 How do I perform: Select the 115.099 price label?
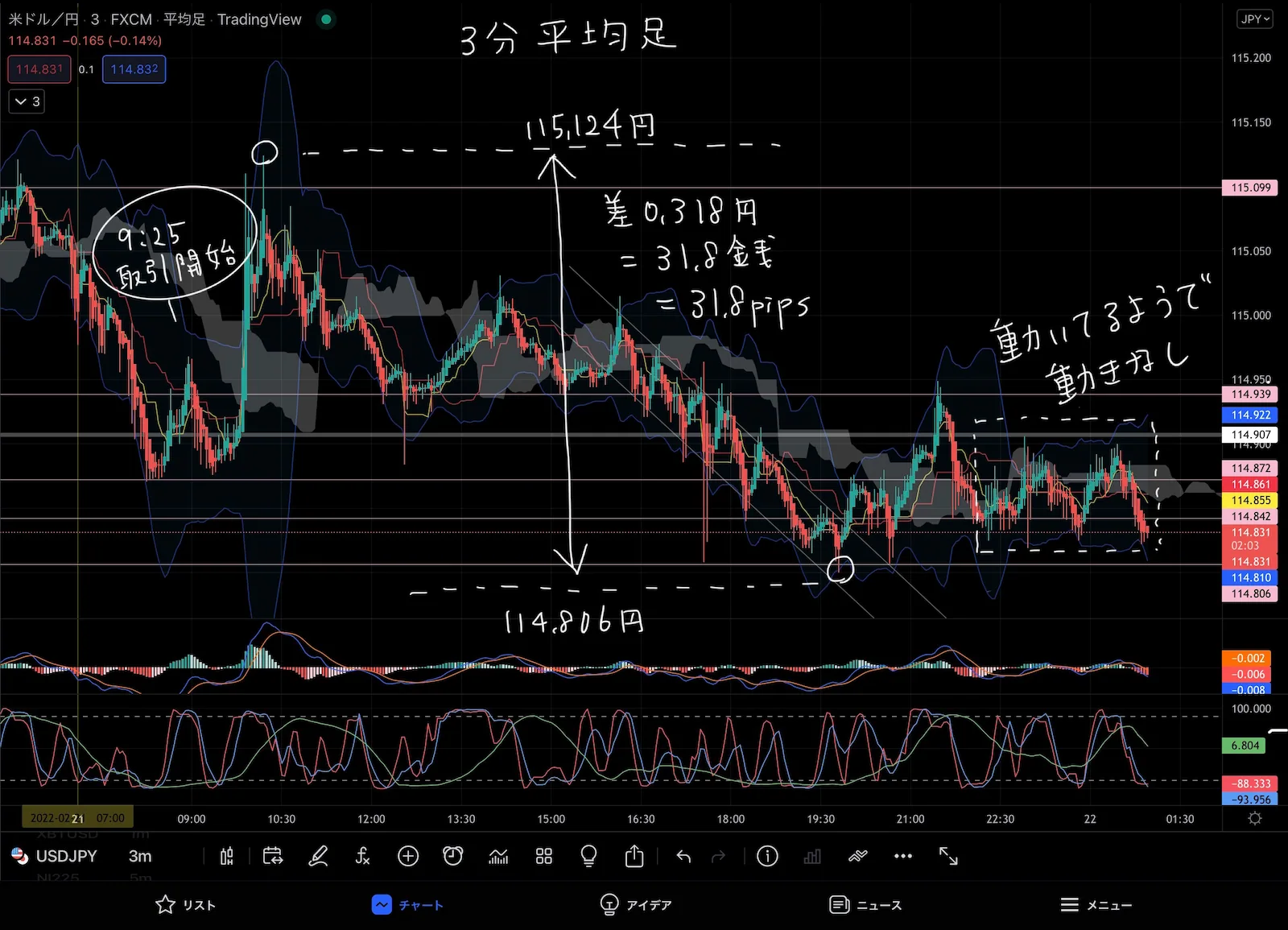pyautogui.click(x=1250, y=188)
